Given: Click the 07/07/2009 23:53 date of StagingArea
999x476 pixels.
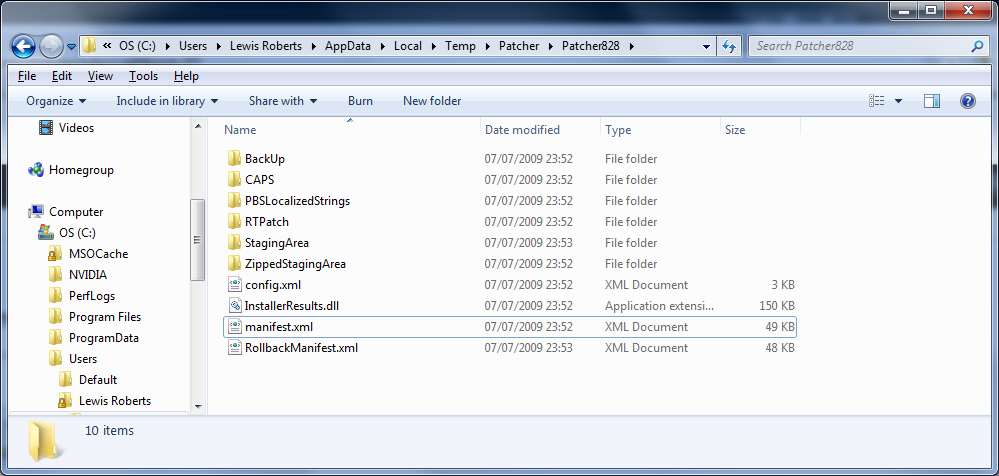Looking at the screenshot, I should tap(529, 243).
